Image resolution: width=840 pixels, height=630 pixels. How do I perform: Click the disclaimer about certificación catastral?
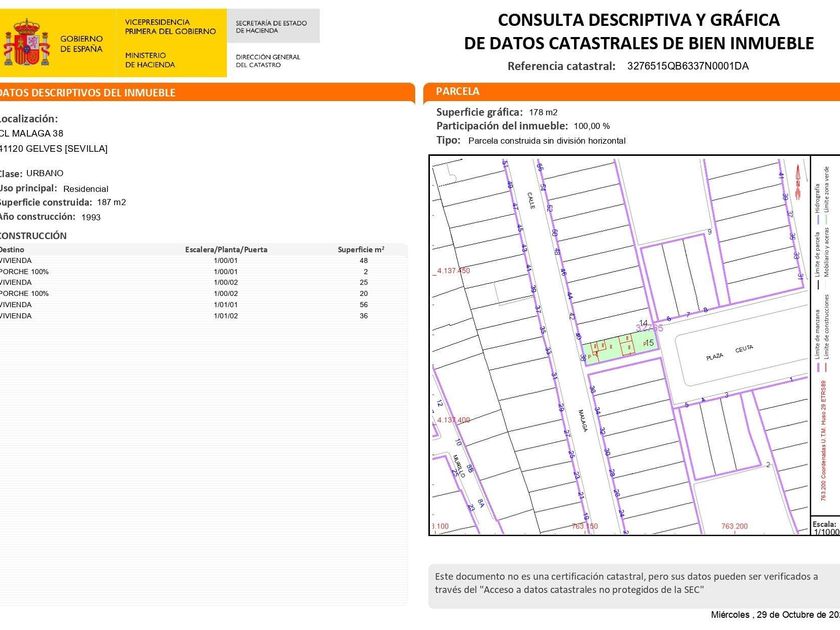coord(626,583)
